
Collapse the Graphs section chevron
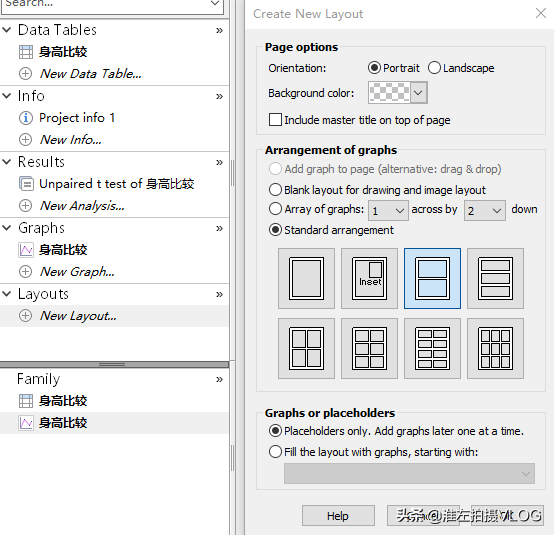point(7,228)
